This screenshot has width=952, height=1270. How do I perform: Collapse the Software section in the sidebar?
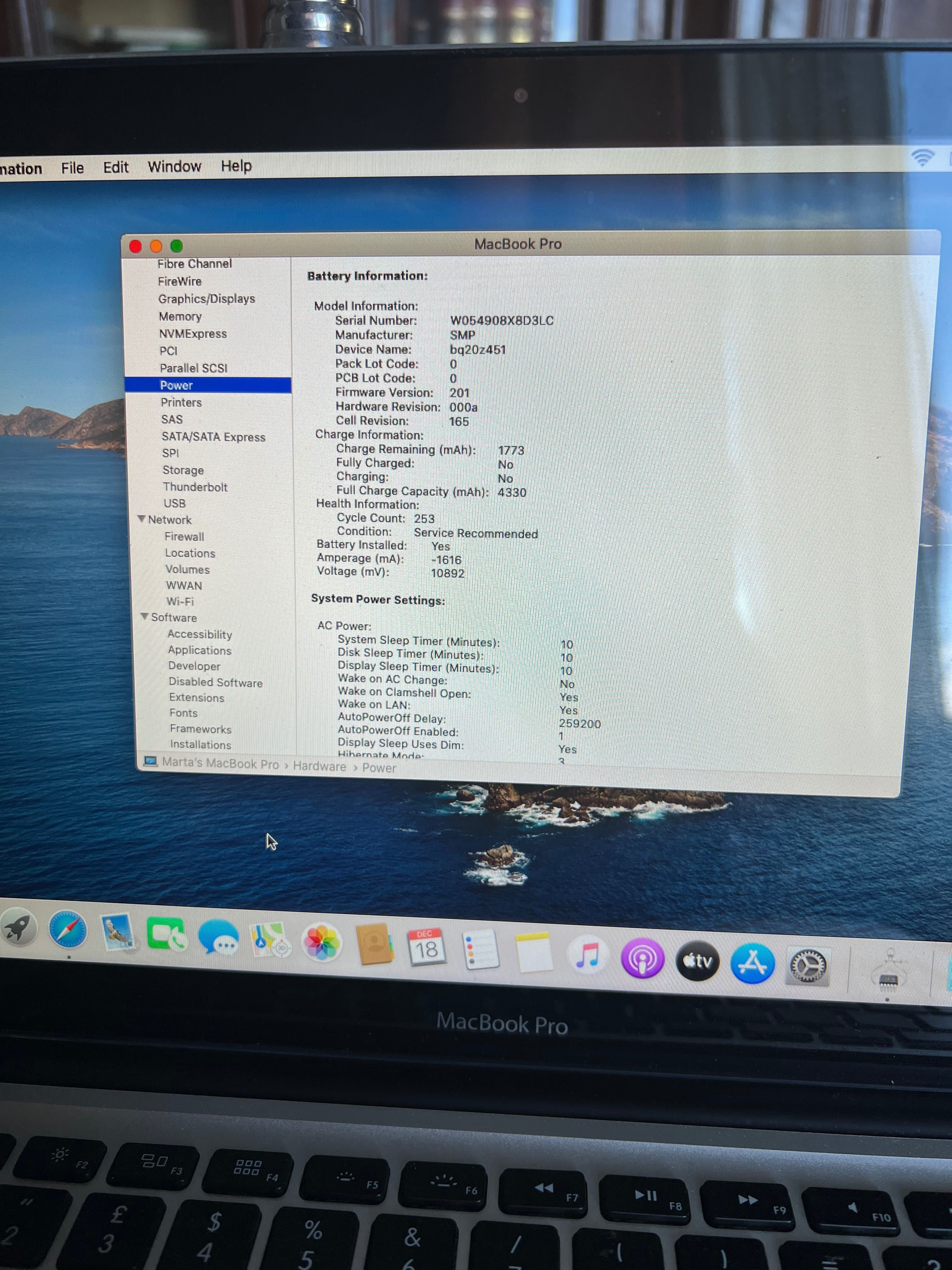pyautogui.click(x=144, y=616)
